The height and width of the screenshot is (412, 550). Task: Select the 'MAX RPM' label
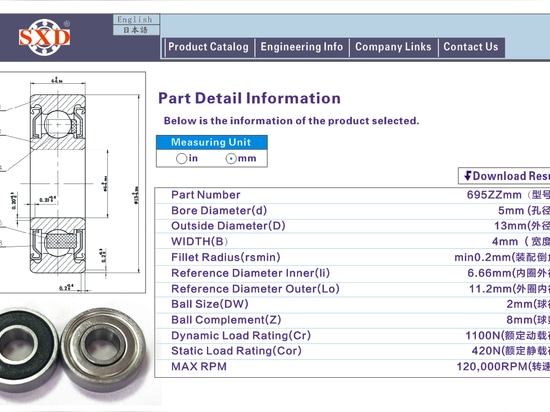point(199,367)
